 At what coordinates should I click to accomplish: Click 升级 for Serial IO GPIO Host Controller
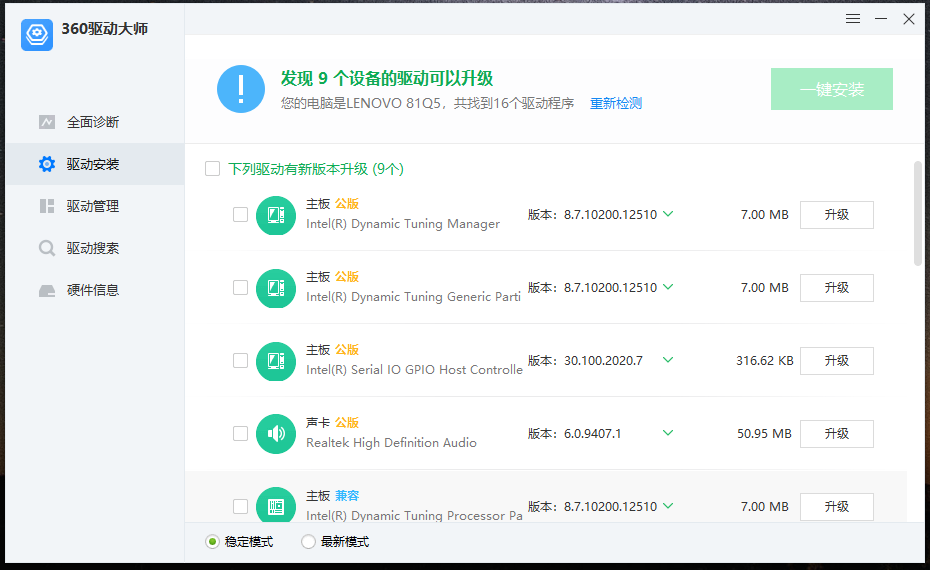click(x=836, y=361)
